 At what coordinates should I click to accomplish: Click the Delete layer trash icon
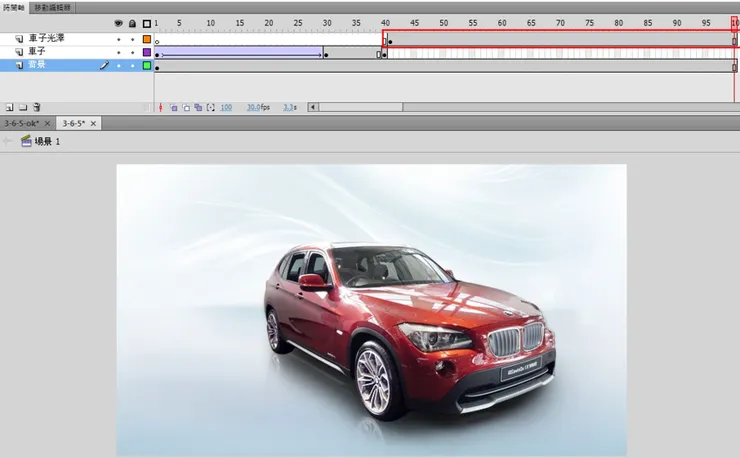(36, 107)
